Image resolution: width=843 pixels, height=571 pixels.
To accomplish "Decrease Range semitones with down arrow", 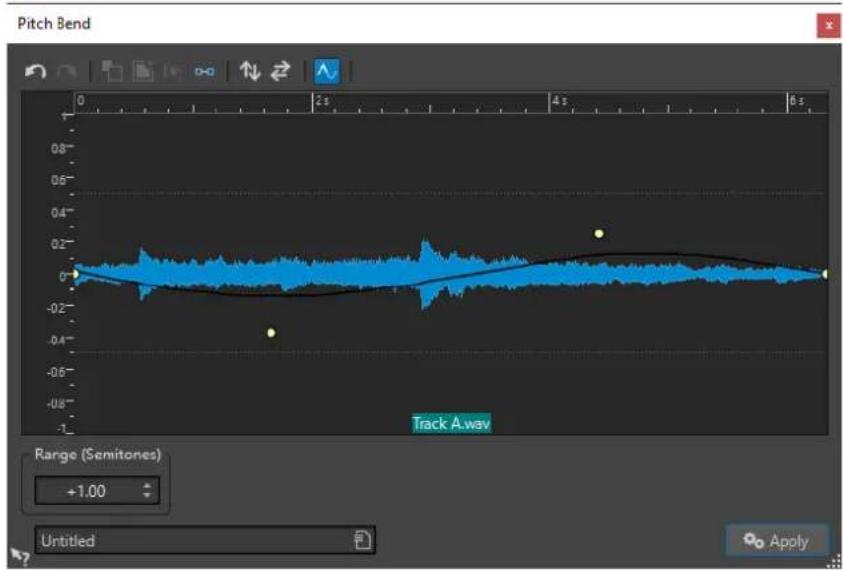I will coord(147,496).
